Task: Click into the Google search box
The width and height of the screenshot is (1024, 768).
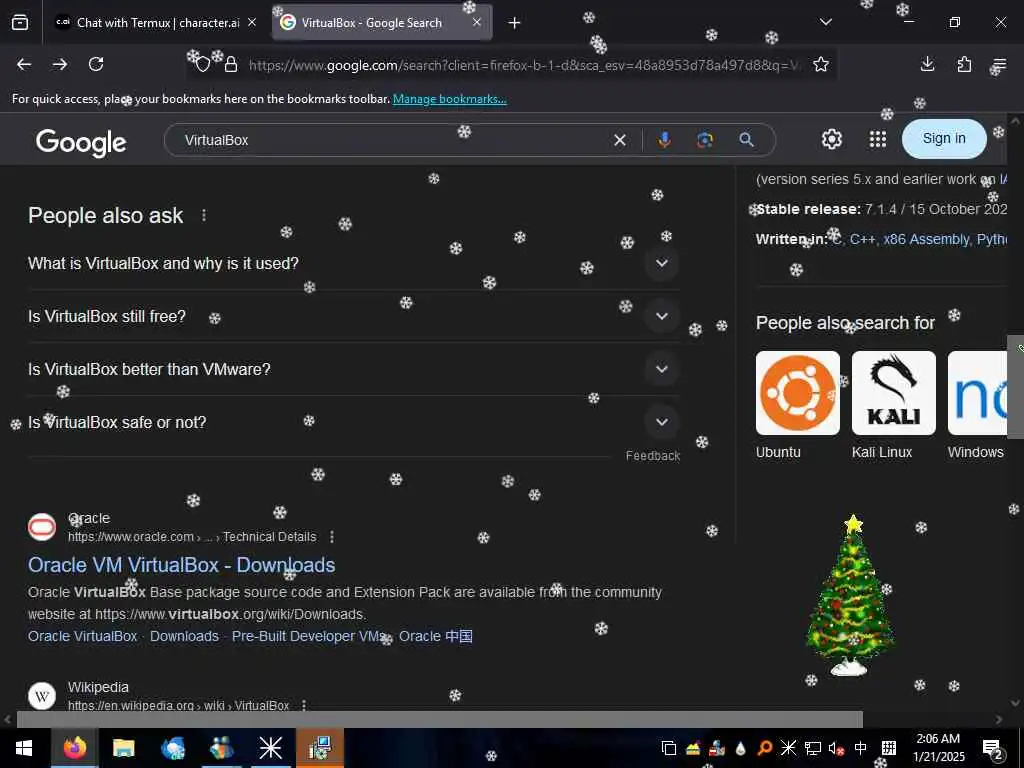Action: point(392,140)
